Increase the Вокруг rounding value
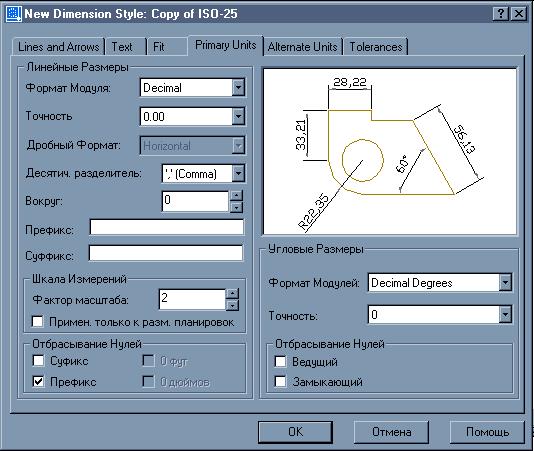The image size is (534, 451). 236,196
